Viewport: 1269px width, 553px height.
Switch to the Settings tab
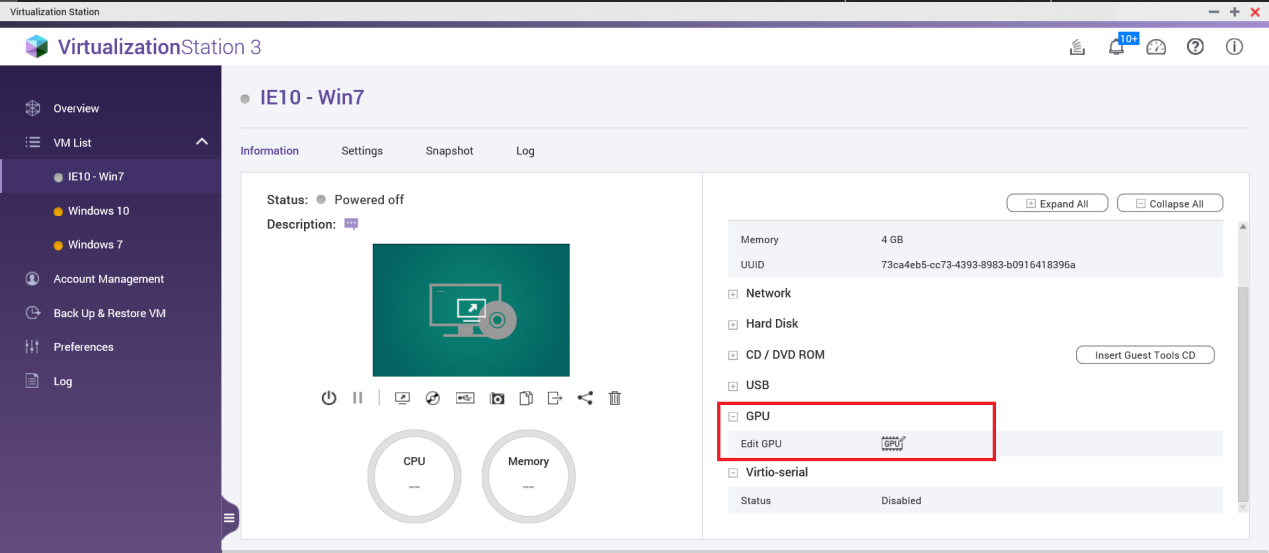362,151
